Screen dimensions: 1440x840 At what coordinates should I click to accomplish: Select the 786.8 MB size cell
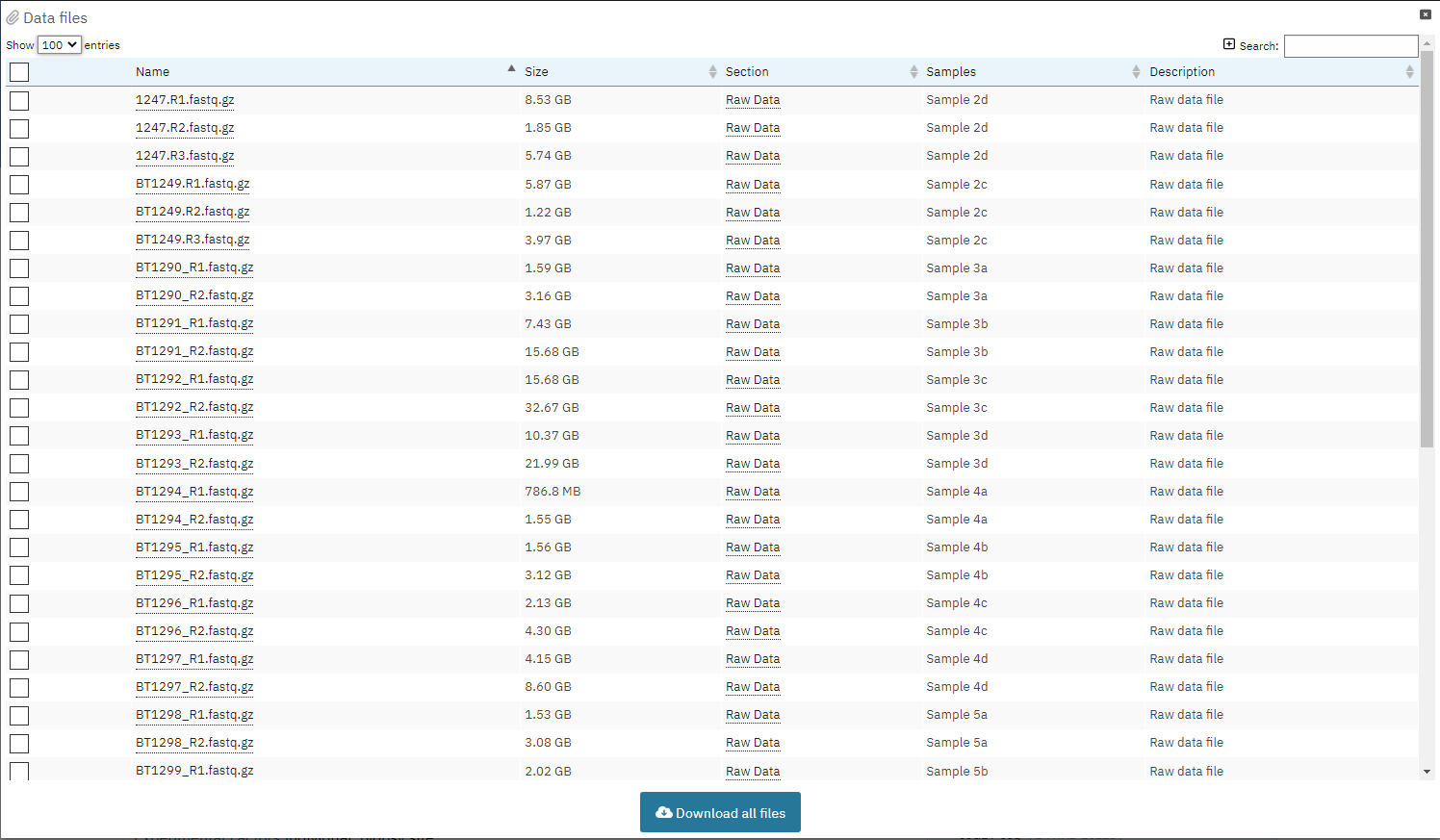click(553, 492)
